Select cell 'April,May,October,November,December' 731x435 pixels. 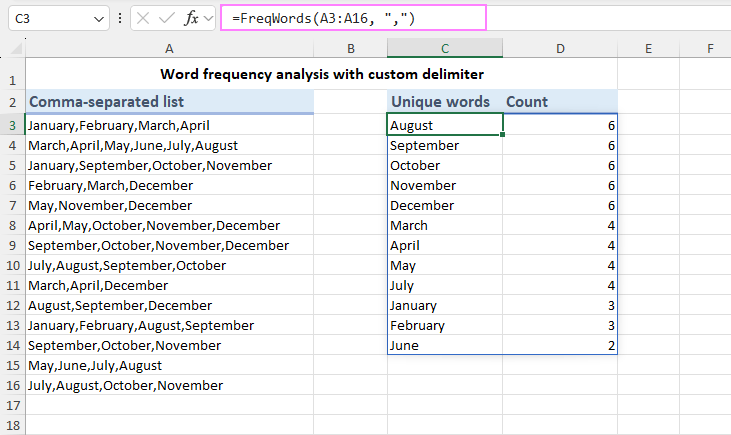pyautogui.click(x=170, y=226)
